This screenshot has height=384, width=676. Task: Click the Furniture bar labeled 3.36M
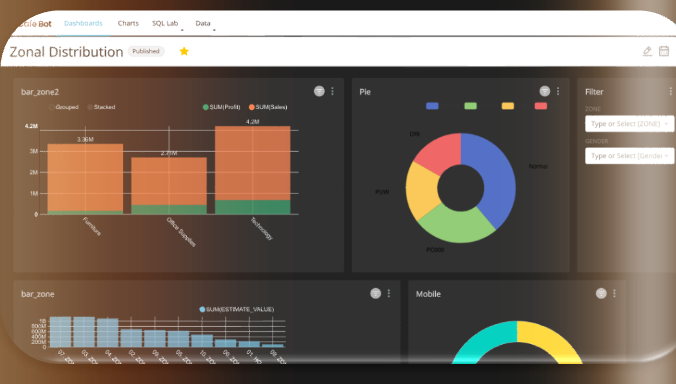point(85,179)
